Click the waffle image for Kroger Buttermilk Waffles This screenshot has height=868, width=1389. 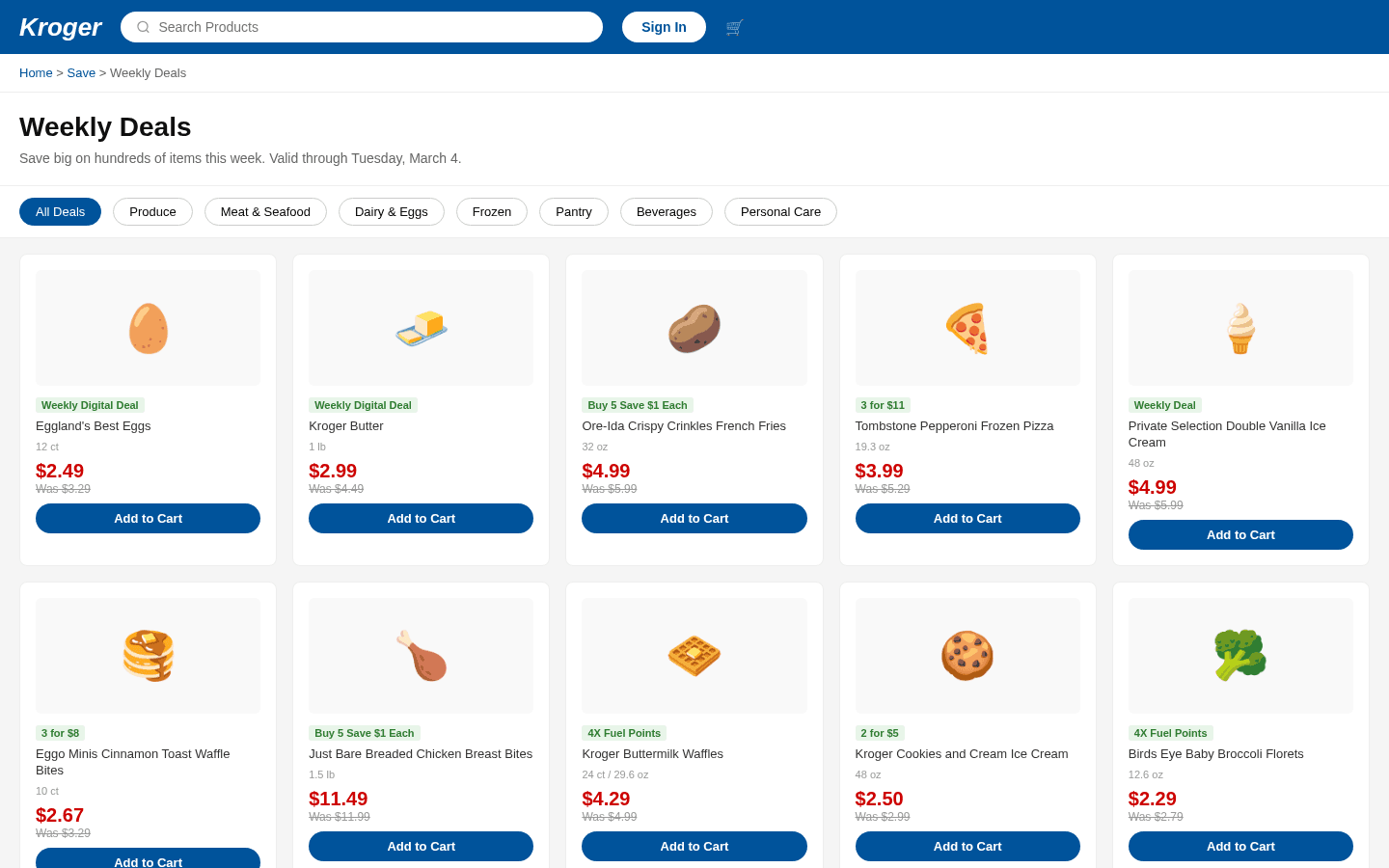[694, 655]
